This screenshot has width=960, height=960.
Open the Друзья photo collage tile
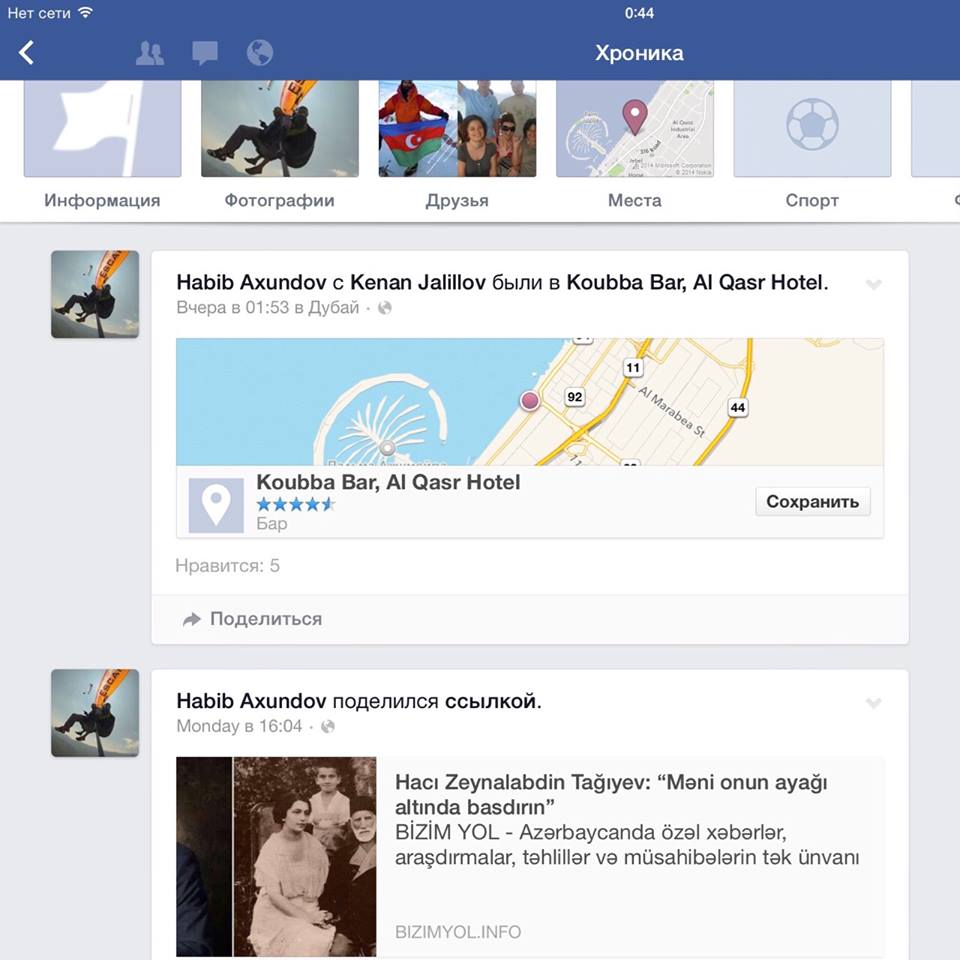pyautogui.click(x=457, y=129)
